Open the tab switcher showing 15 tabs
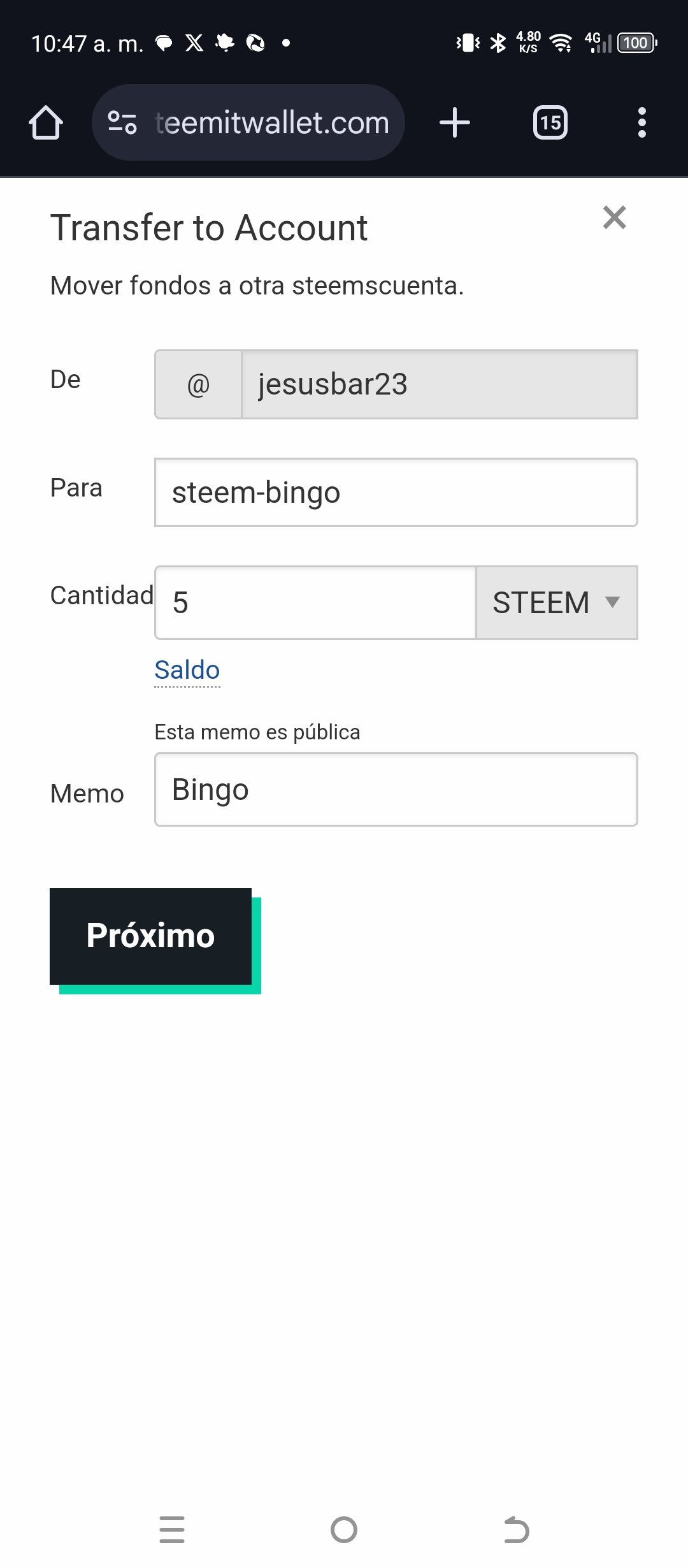 [x=550, y=122]
